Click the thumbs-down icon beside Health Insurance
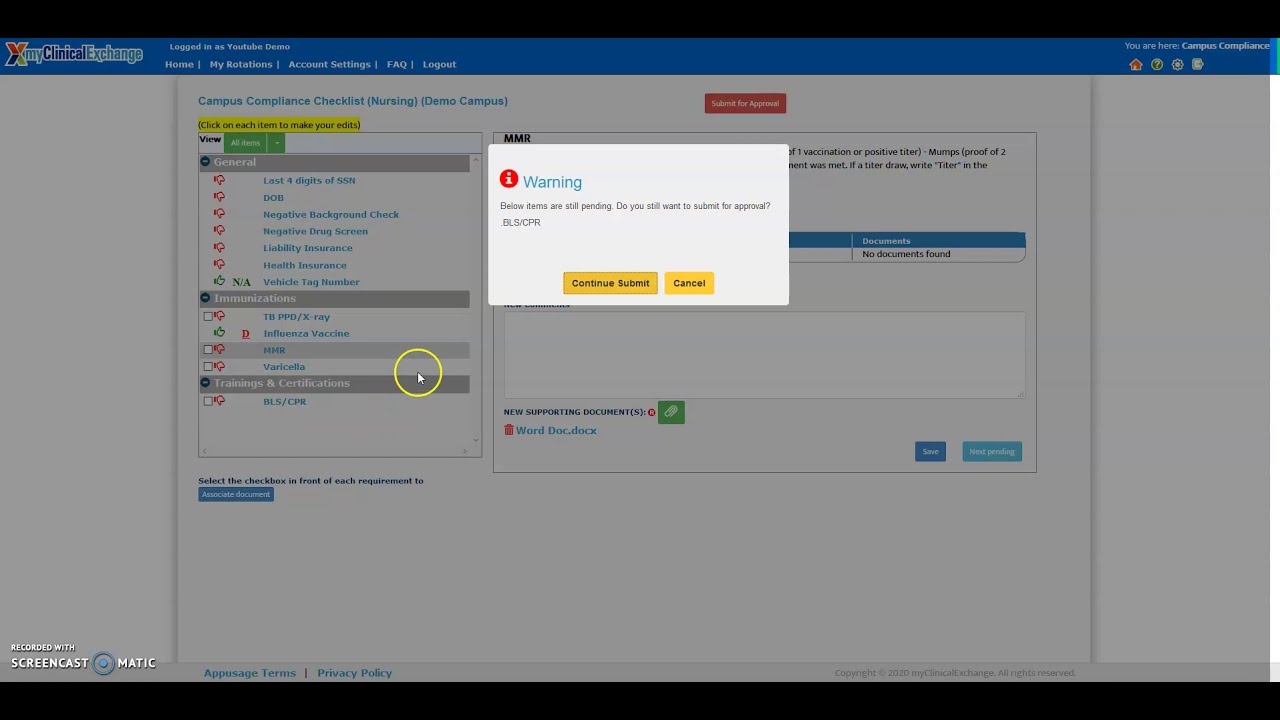 (x=219, y=265)
